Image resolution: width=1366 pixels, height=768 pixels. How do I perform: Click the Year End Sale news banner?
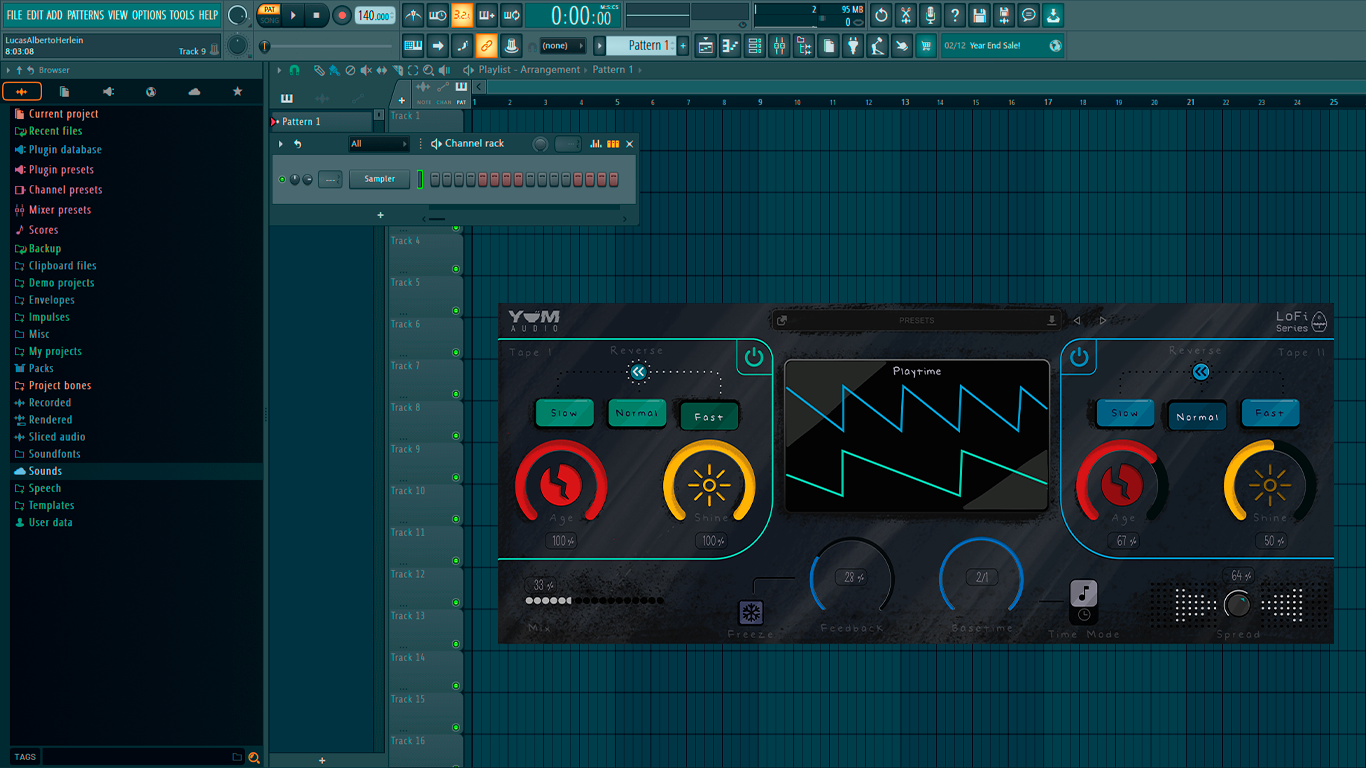[1002, 45]
